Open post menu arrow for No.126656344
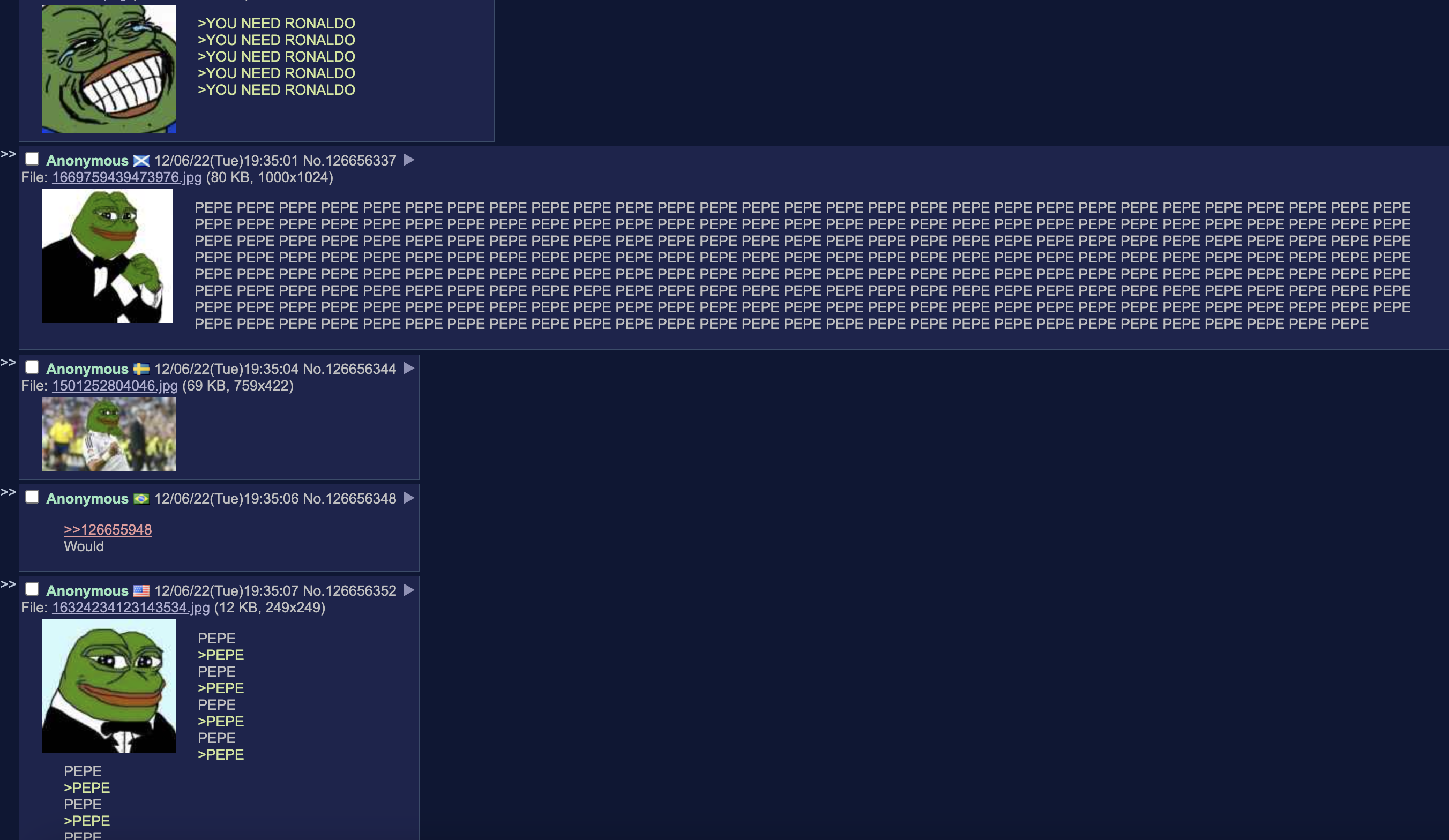The width and height of the screenshot is (1449, 840). pyautogui.click(x=409, y=369)
